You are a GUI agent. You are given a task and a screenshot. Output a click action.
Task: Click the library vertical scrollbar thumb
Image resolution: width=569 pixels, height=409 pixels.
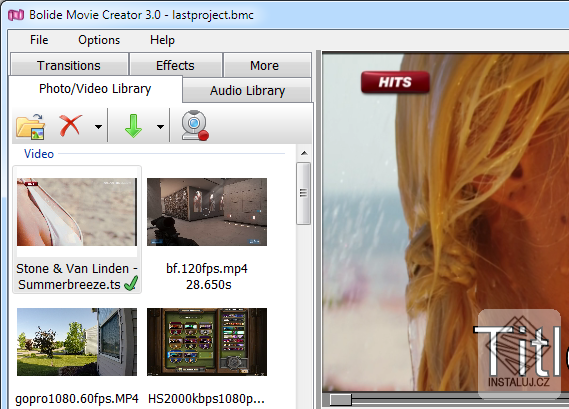tap(303, 193)
